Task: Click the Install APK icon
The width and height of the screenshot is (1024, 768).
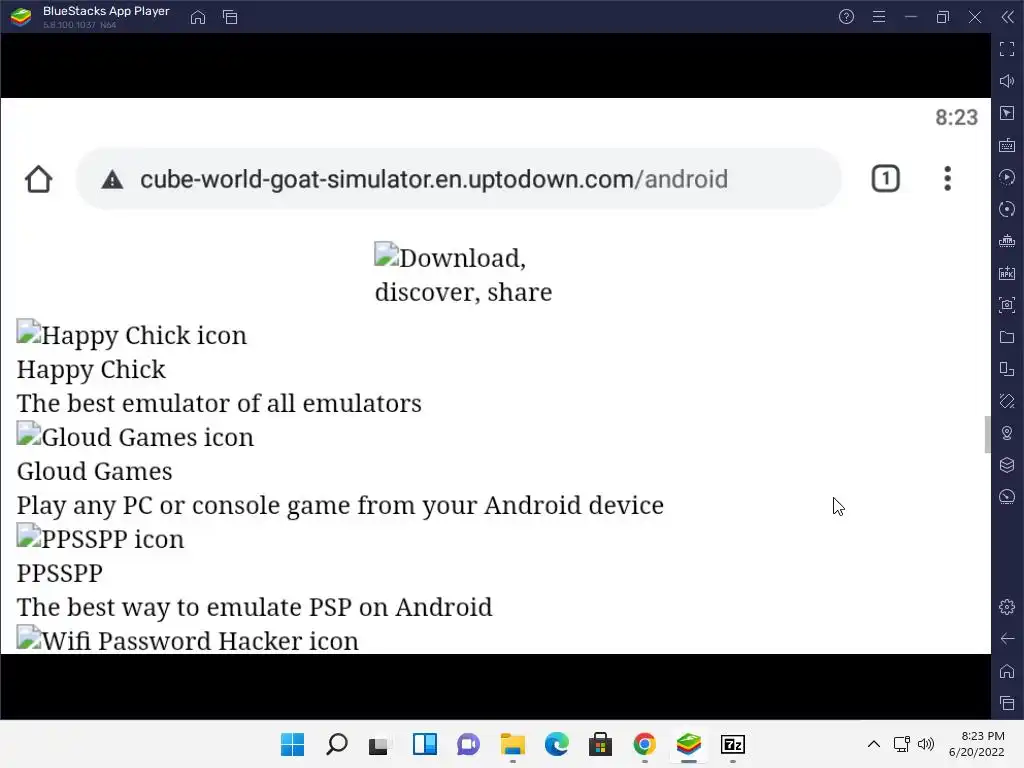Action: click(x=1007, y=273)
